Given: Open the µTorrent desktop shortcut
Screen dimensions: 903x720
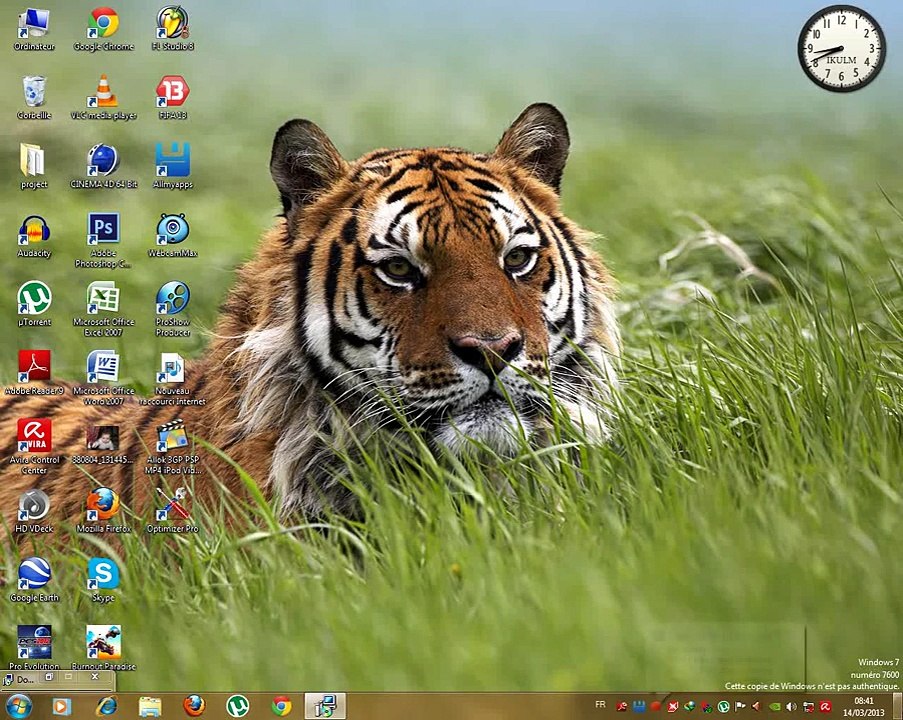Looking at the screenshot, I should click(34, 298).
